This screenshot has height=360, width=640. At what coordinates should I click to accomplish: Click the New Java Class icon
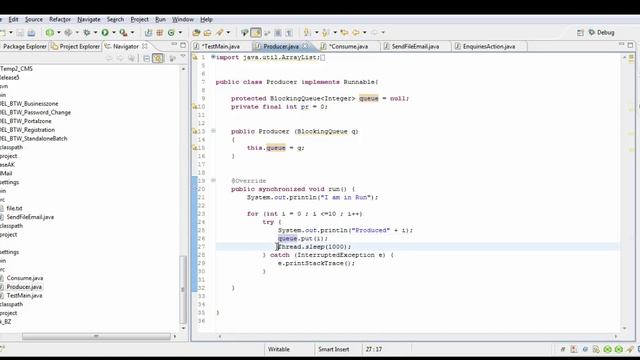tap(171, 33)
